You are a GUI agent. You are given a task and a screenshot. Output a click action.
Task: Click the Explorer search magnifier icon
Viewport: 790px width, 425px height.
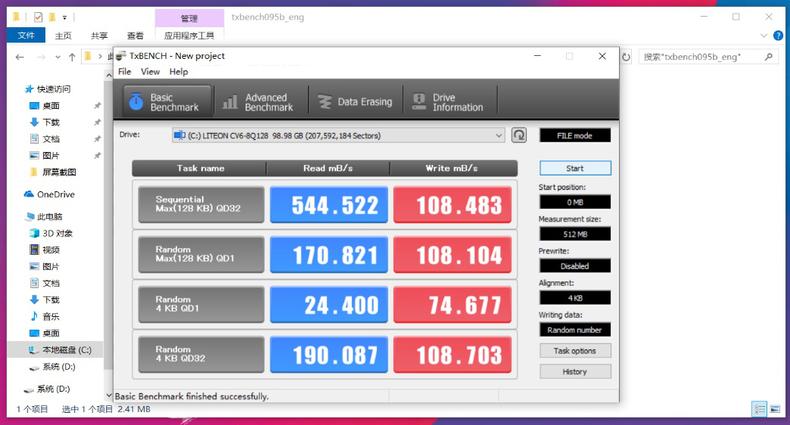(768, 57)
